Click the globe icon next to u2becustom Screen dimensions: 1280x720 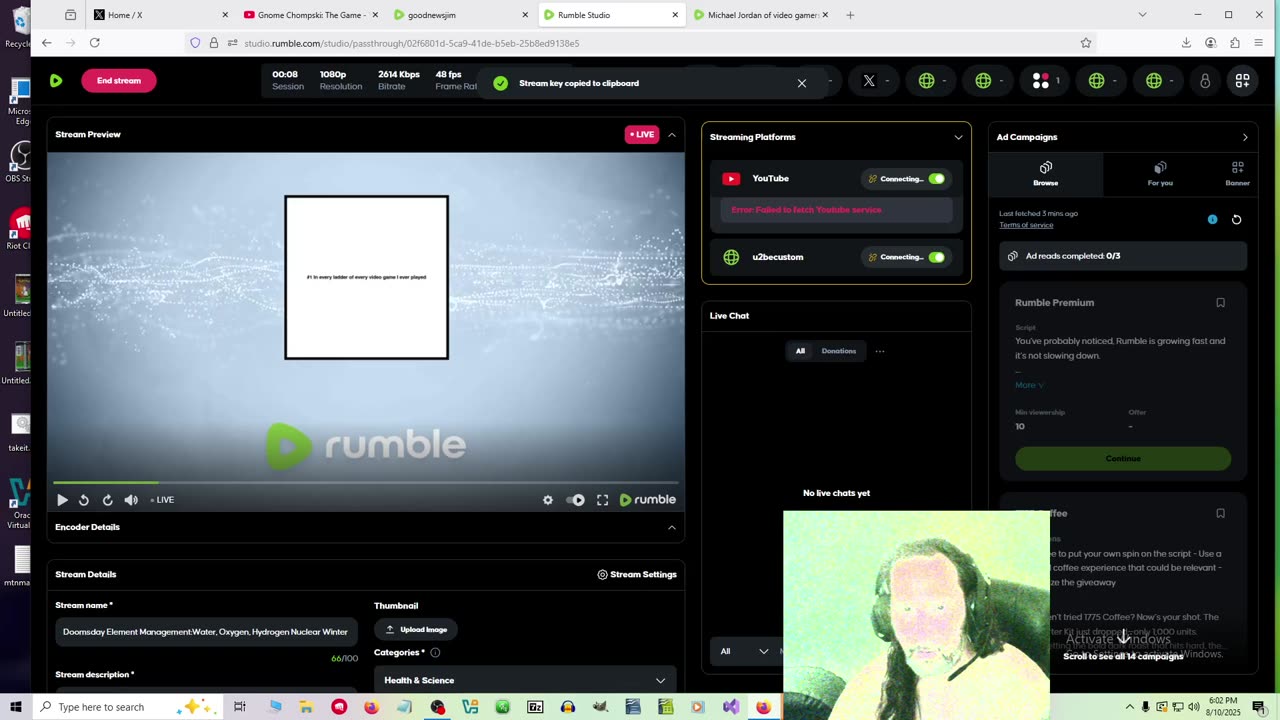tap(731, 257)
